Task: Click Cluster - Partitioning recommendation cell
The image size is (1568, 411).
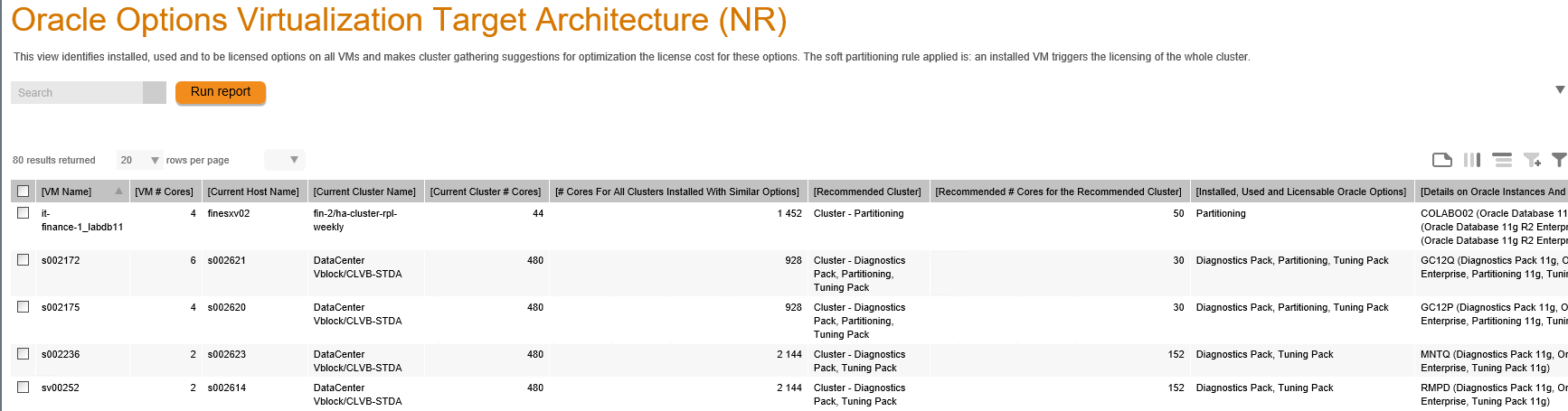Action: [858, 213]
